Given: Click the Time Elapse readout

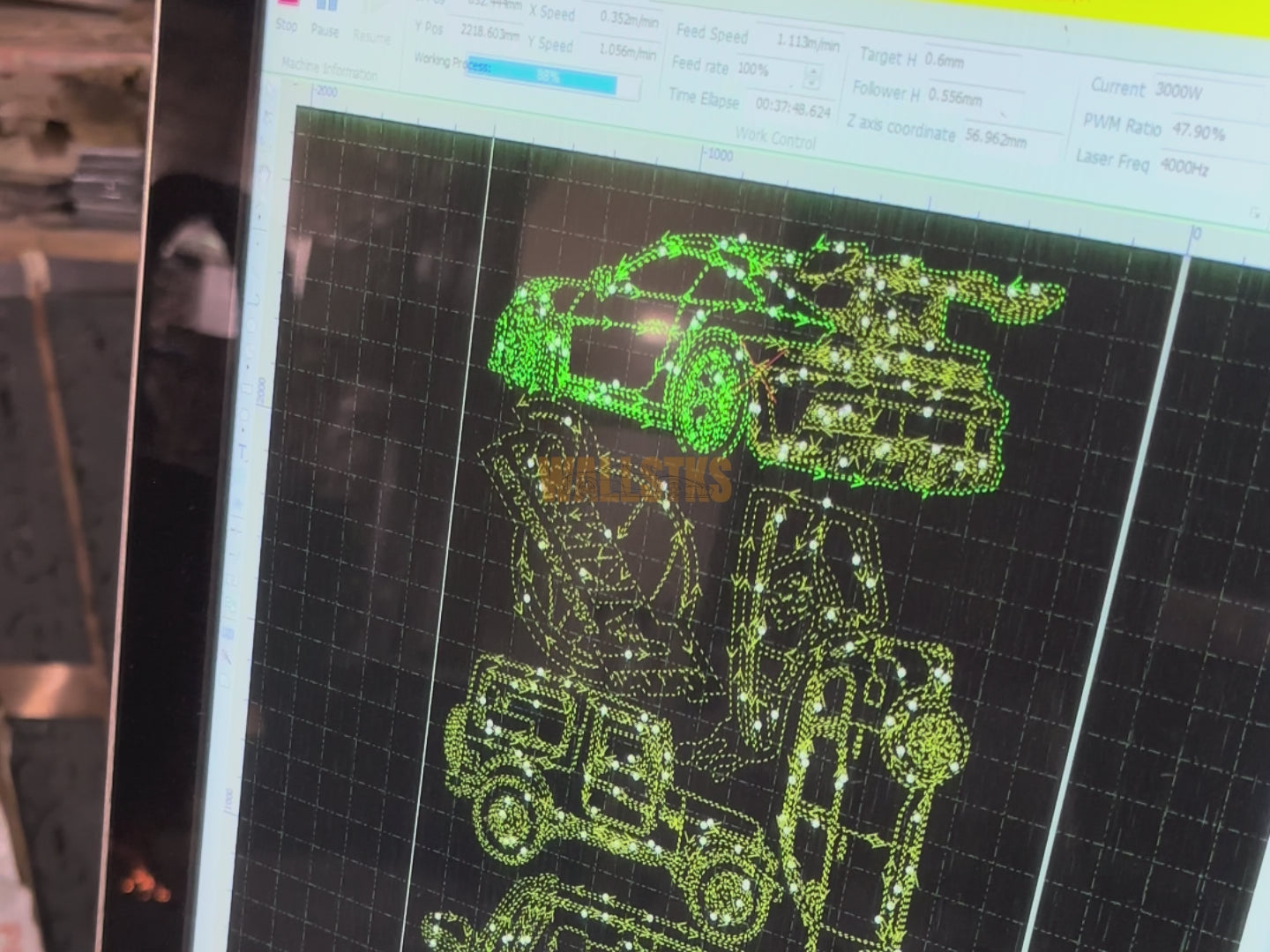Looking at the screenshot, I should pos(792,108).
